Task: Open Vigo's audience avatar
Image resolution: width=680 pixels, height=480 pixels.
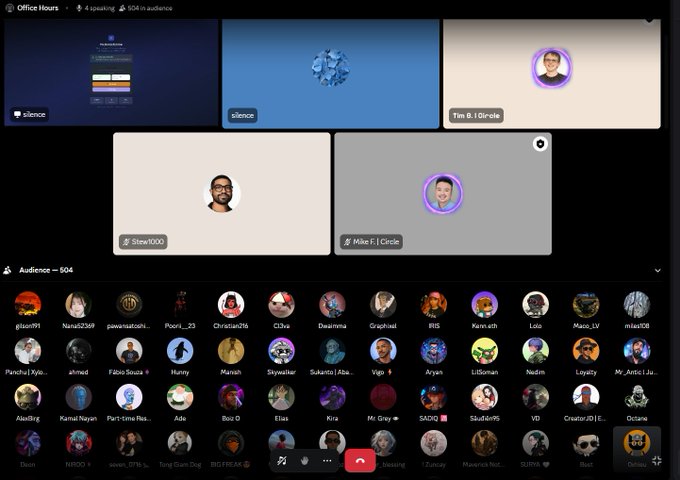Action: click(383, 351)
